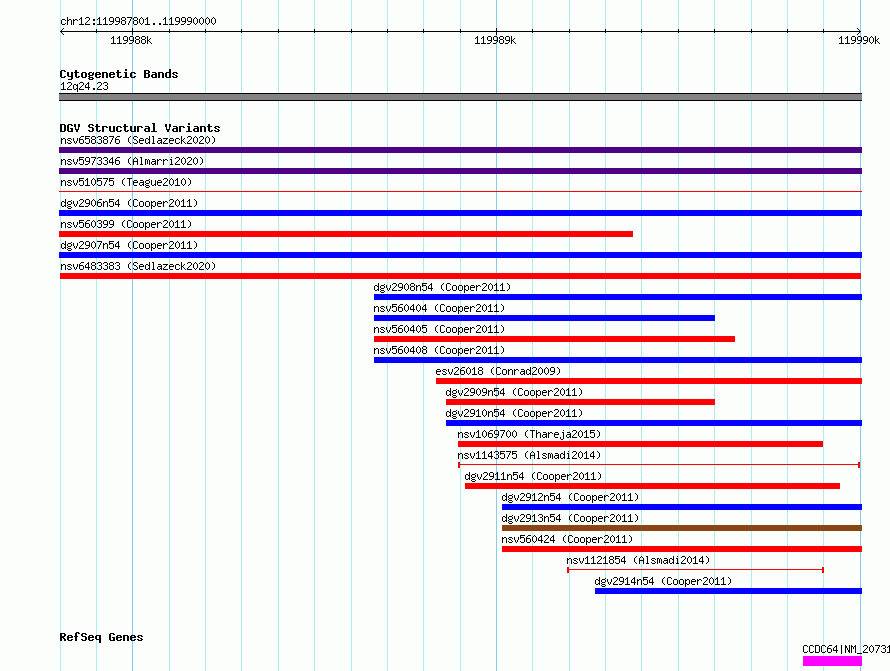The height and width of the screenshot is (671, 890).
Task: Select the thin red line of nsv1121854
Action: pyautogui.click(x=695, y=570)
